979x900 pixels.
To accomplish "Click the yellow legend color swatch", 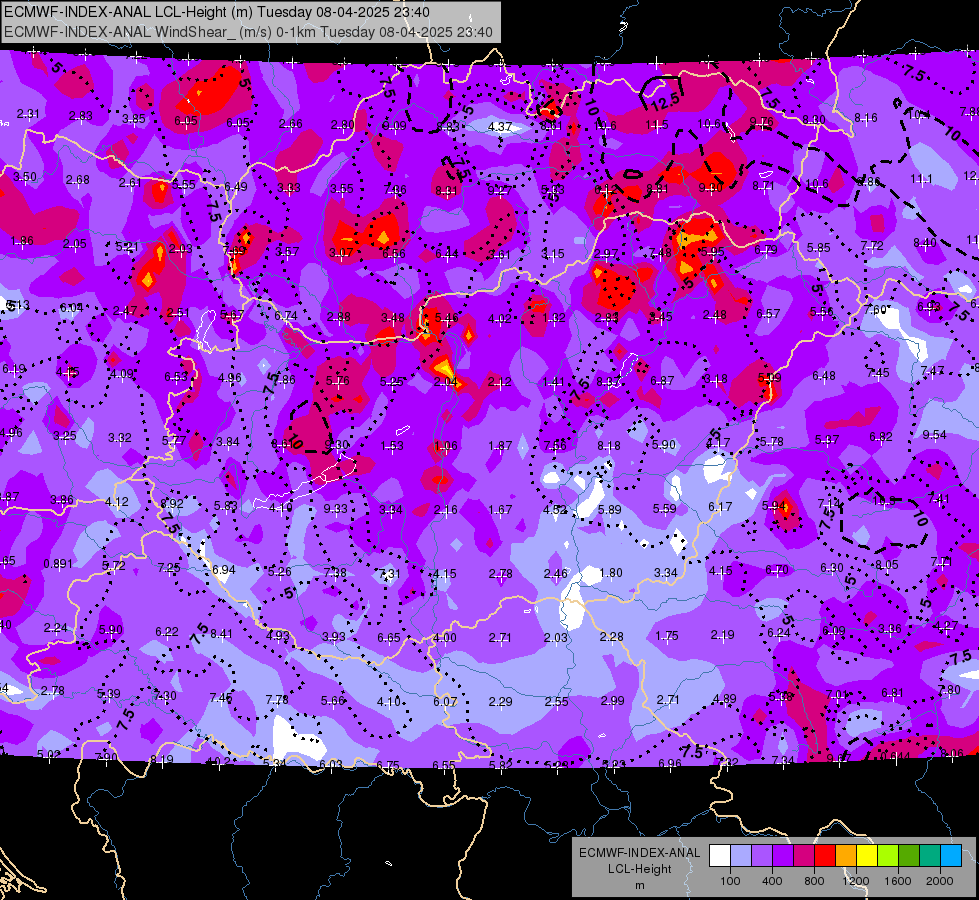I will click(x=867, y=856).
